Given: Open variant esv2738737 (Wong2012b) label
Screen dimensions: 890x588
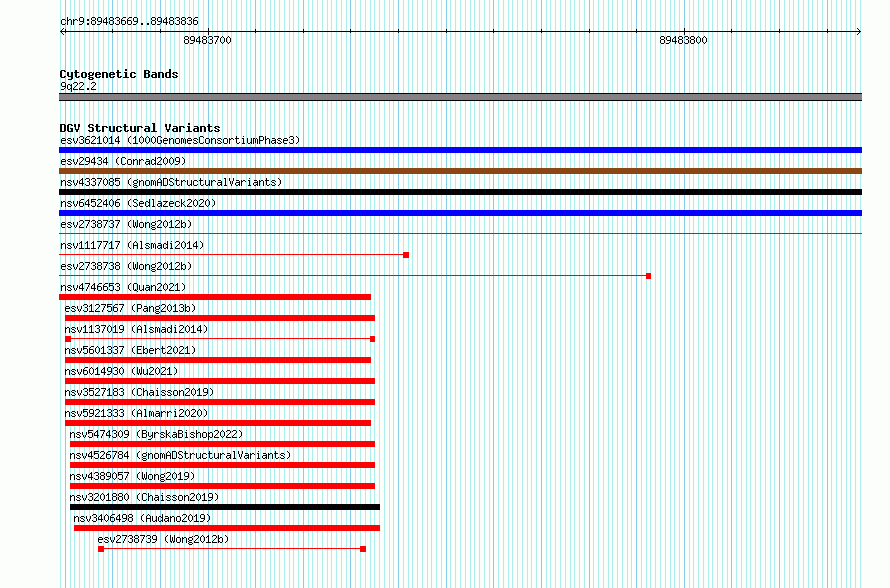Looking at the screenshot, I should pyautogui.click(x=126, y=224).
